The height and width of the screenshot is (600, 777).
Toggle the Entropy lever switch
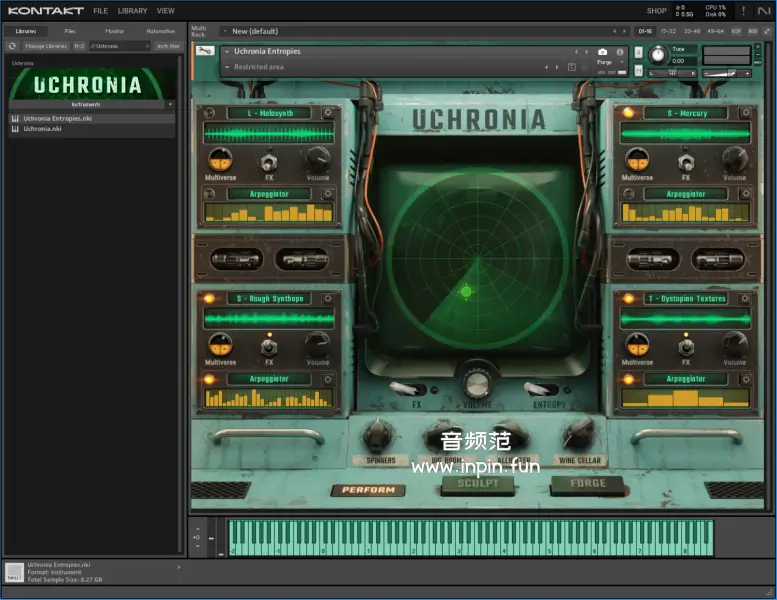click(538, 389)
